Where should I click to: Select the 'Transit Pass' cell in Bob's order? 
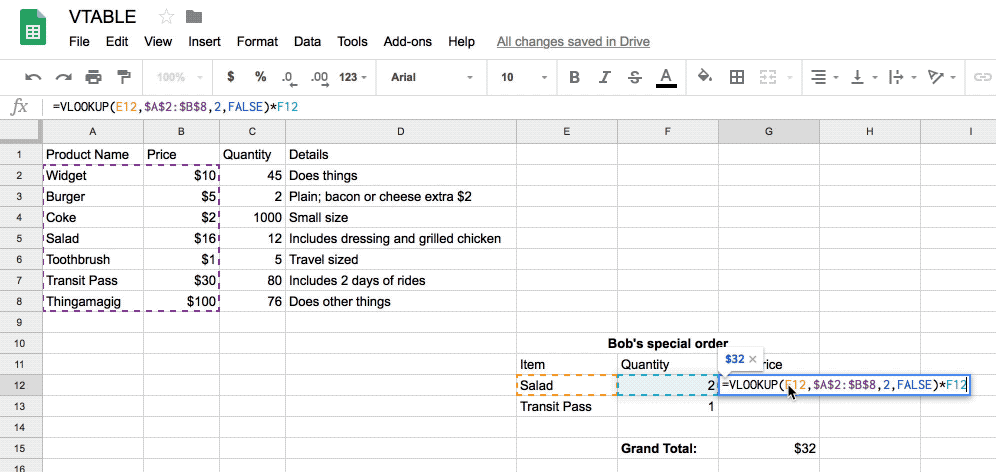click(x=567, y=407)
